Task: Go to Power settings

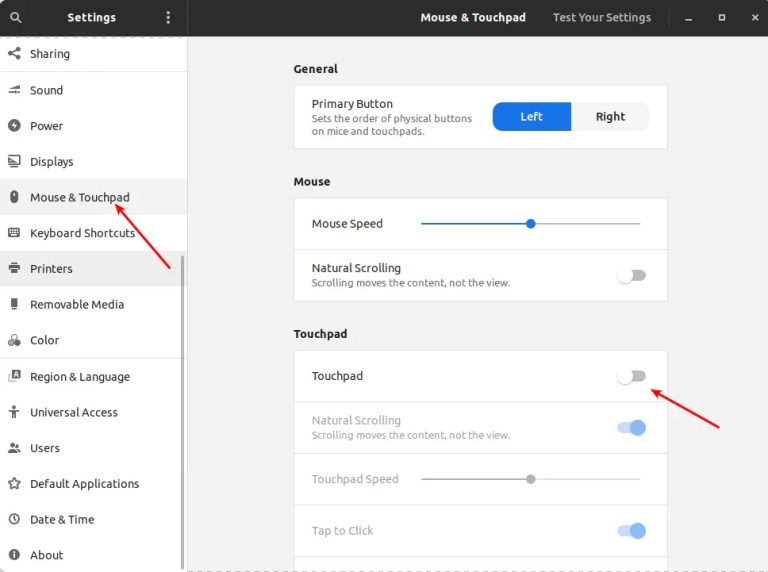Action: [93, 126]
